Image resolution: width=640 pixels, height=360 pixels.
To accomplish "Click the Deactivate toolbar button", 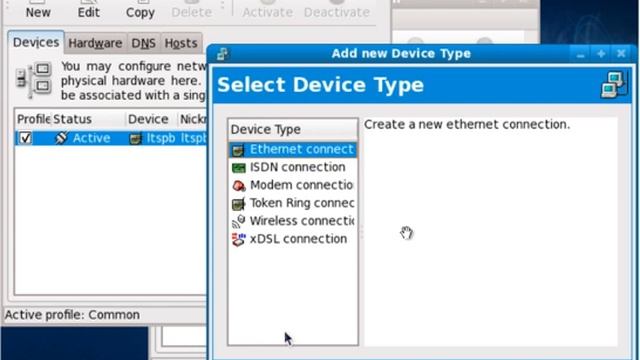I will pos(337,10).
